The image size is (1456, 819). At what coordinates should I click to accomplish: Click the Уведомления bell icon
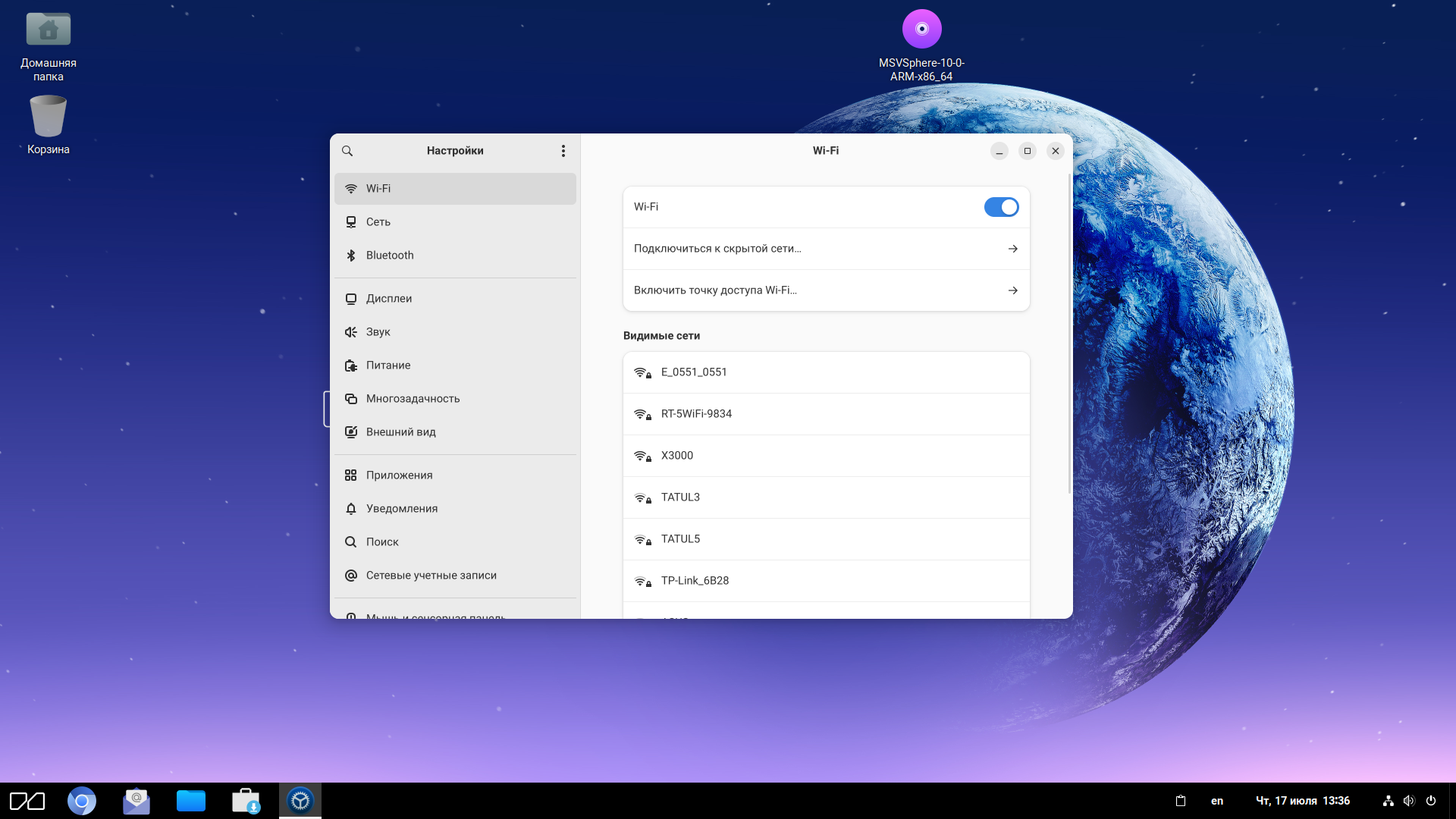point(351,509)
